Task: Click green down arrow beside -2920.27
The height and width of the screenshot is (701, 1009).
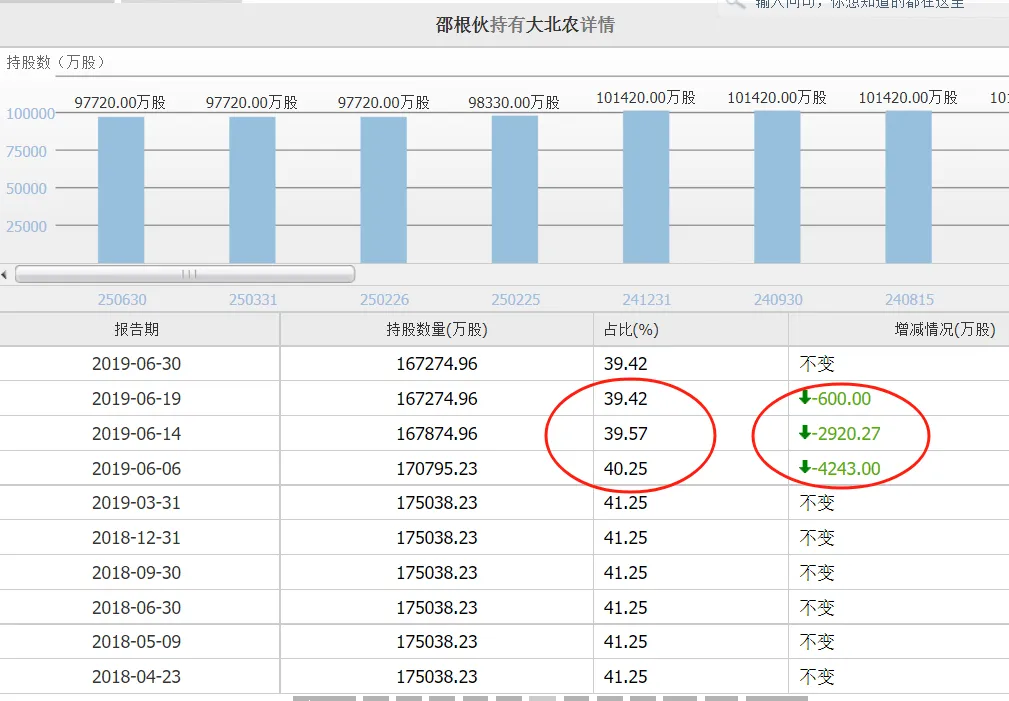Action: [804, 432]
